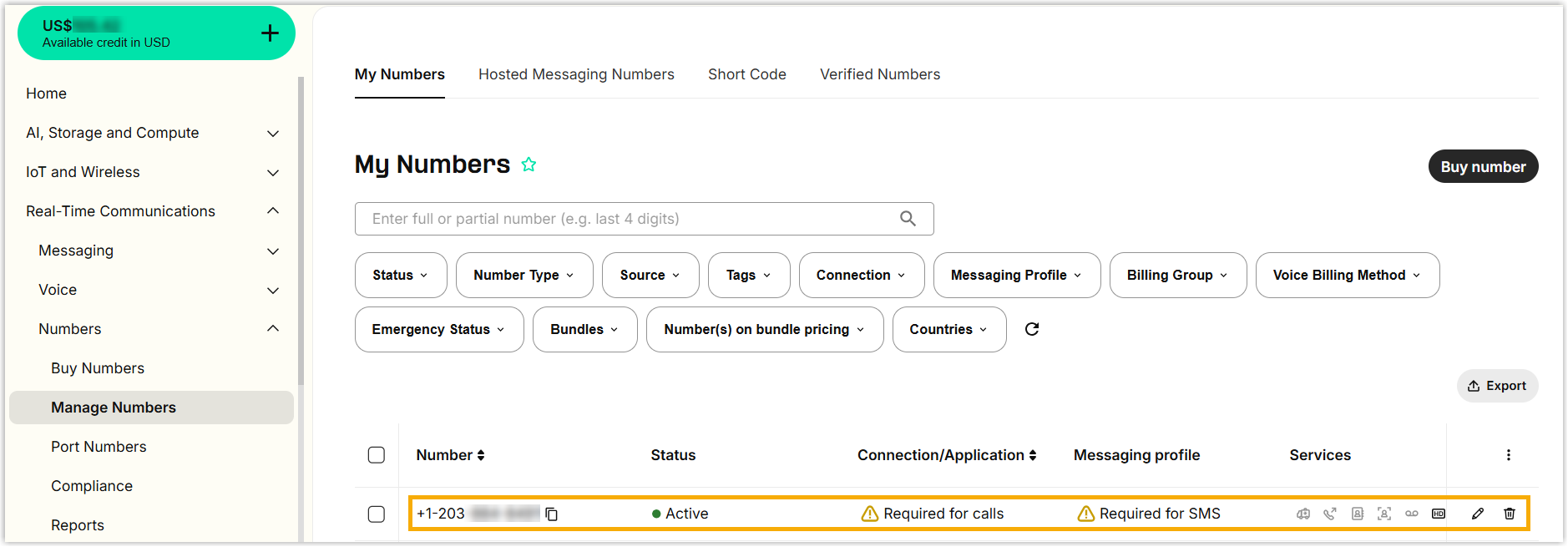The width and height of the screenshot is (1568, 547).
Task: Add credit with the plus icon
Action: [x=270, y=33]
